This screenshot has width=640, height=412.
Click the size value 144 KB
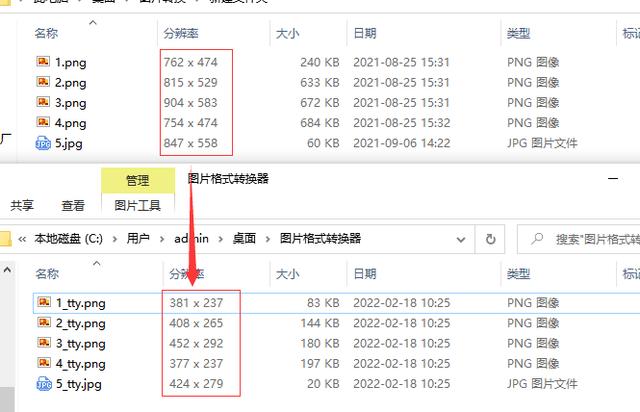[320, 323]
